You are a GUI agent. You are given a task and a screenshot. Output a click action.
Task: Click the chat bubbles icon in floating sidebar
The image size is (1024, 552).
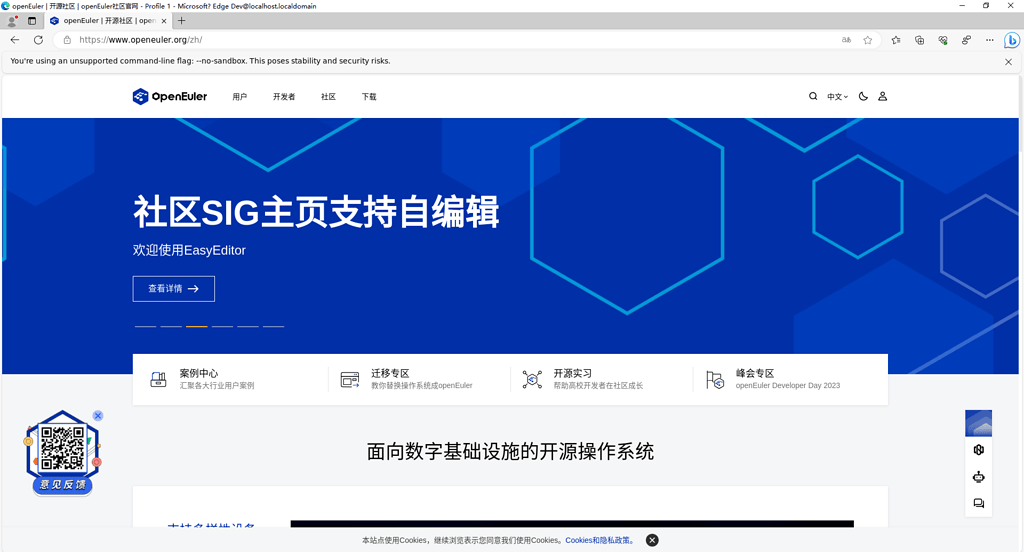coord(978,504)
